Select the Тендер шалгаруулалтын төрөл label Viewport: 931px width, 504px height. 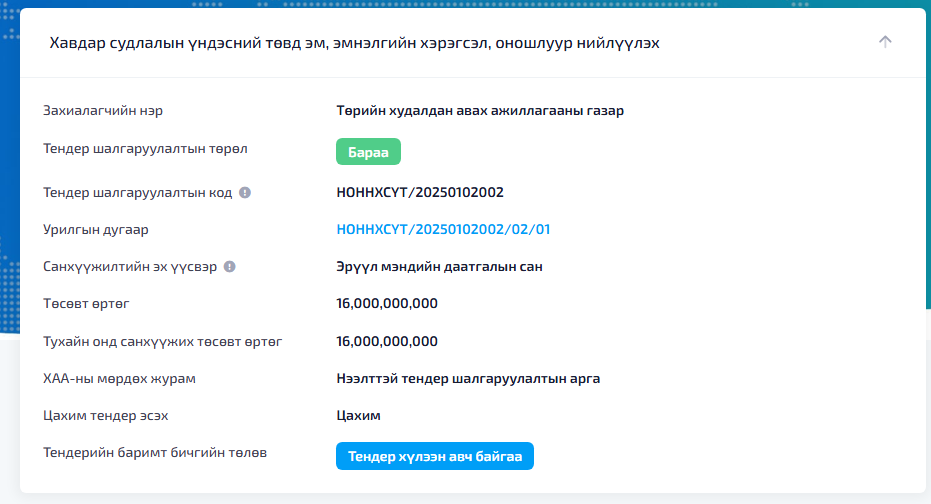(146, 149)
